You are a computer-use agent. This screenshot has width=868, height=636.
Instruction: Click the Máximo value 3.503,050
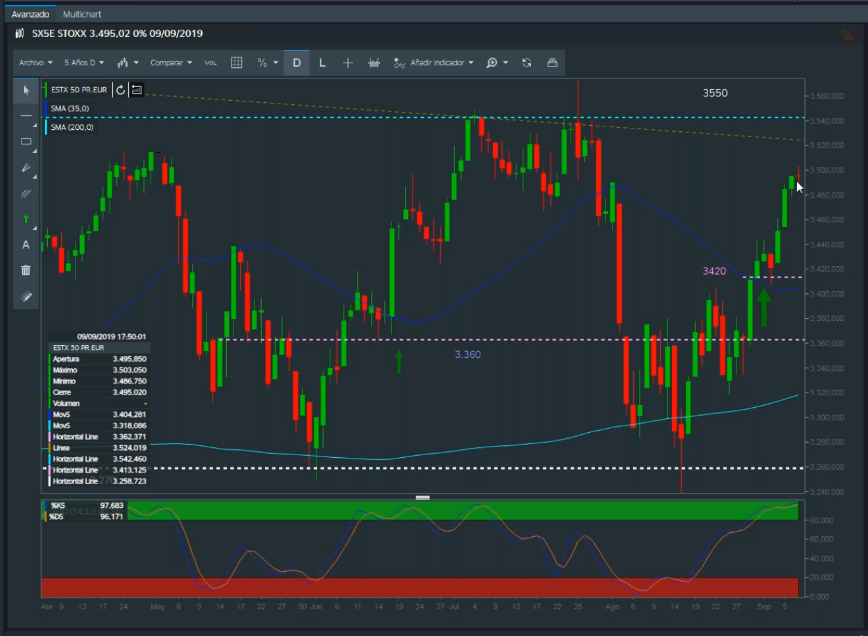click(x=130, y=370)
